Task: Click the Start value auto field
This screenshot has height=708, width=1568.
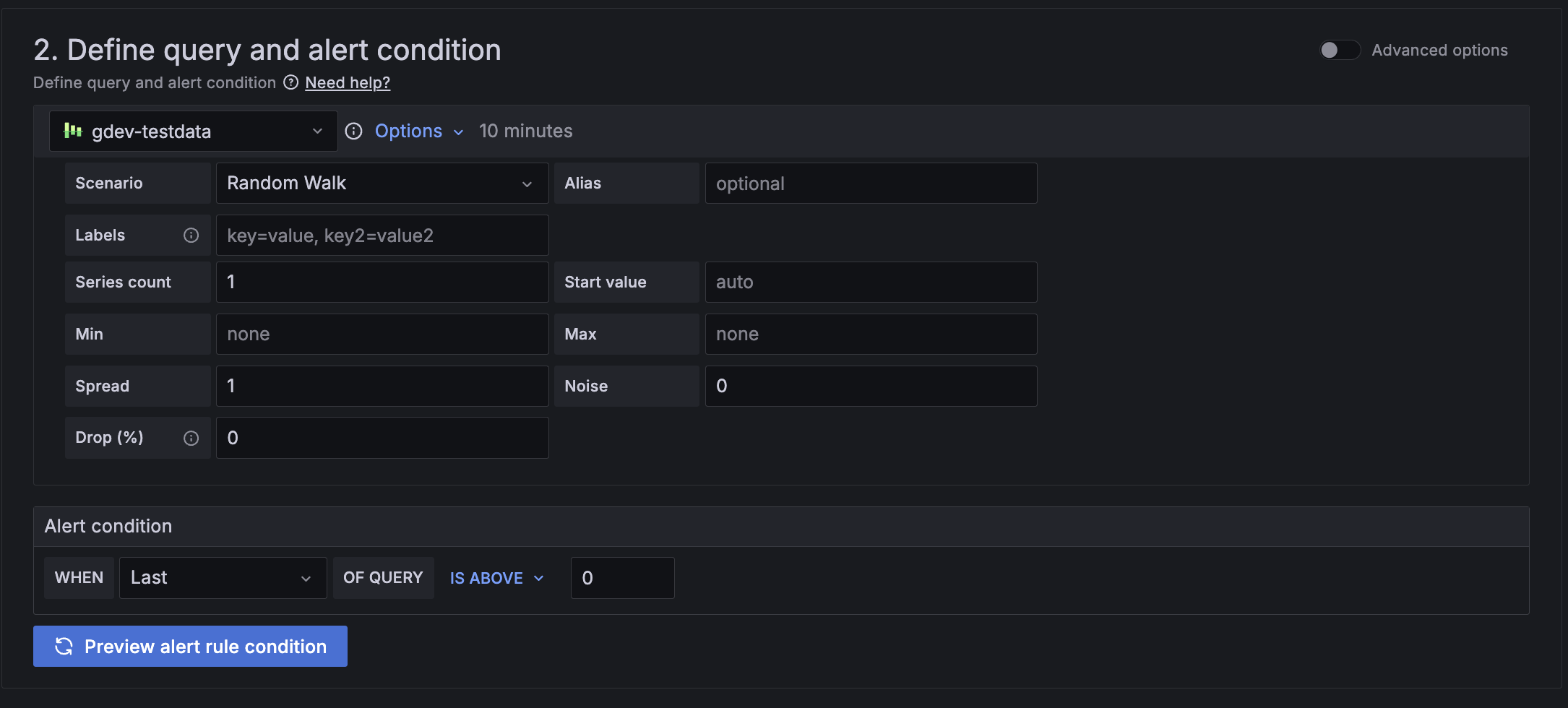Action: tap(870, 282)
